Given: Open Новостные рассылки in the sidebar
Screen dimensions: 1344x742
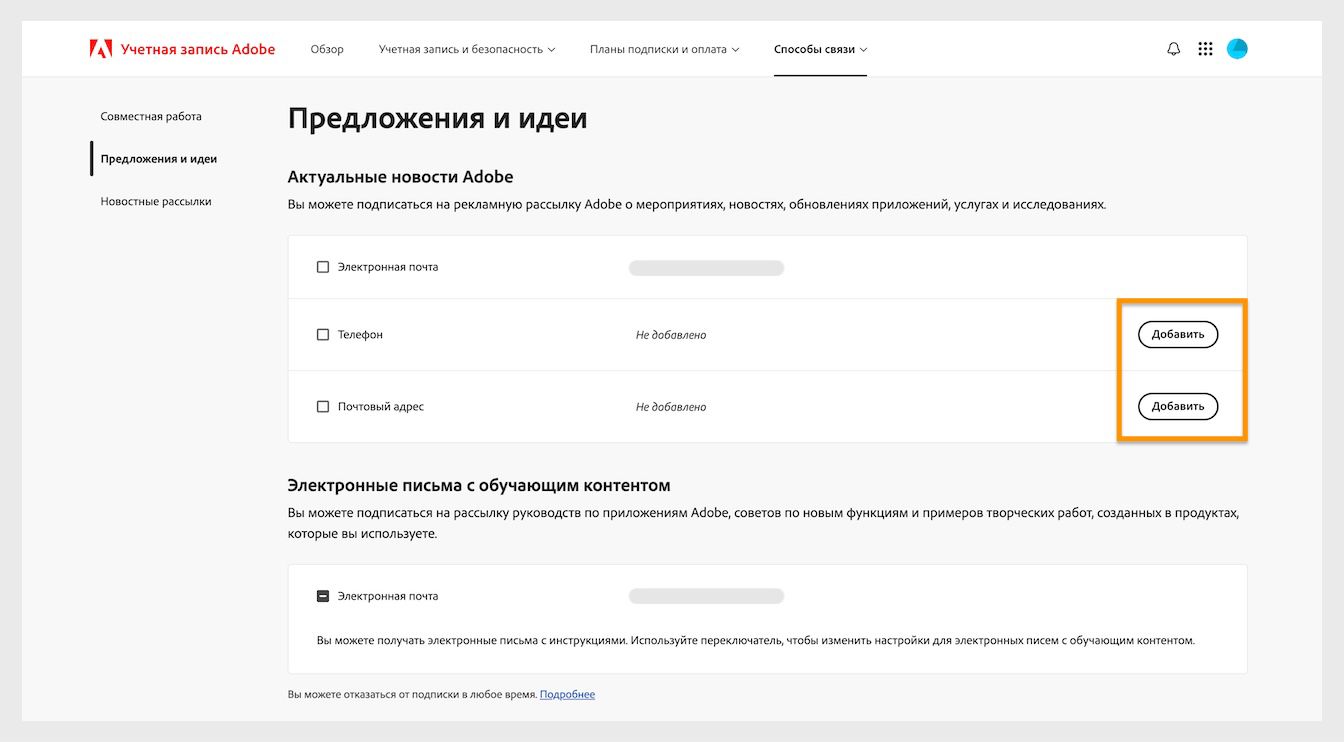Looking at the screenshot, I should pyautogui.click(x=156, y=201).
